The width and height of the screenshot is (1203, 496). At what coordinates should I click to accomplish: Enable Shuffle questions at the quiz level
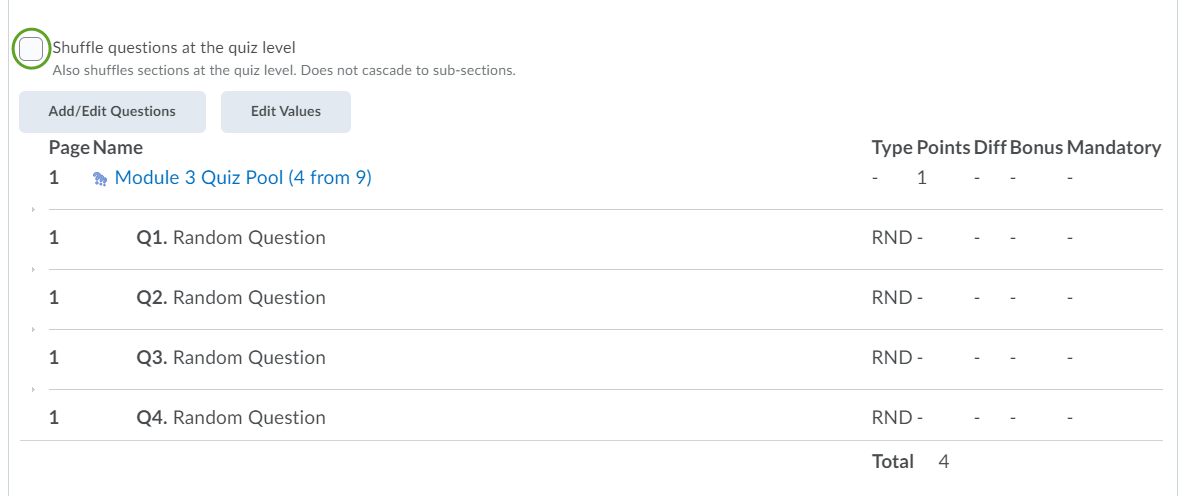(31, 48)
